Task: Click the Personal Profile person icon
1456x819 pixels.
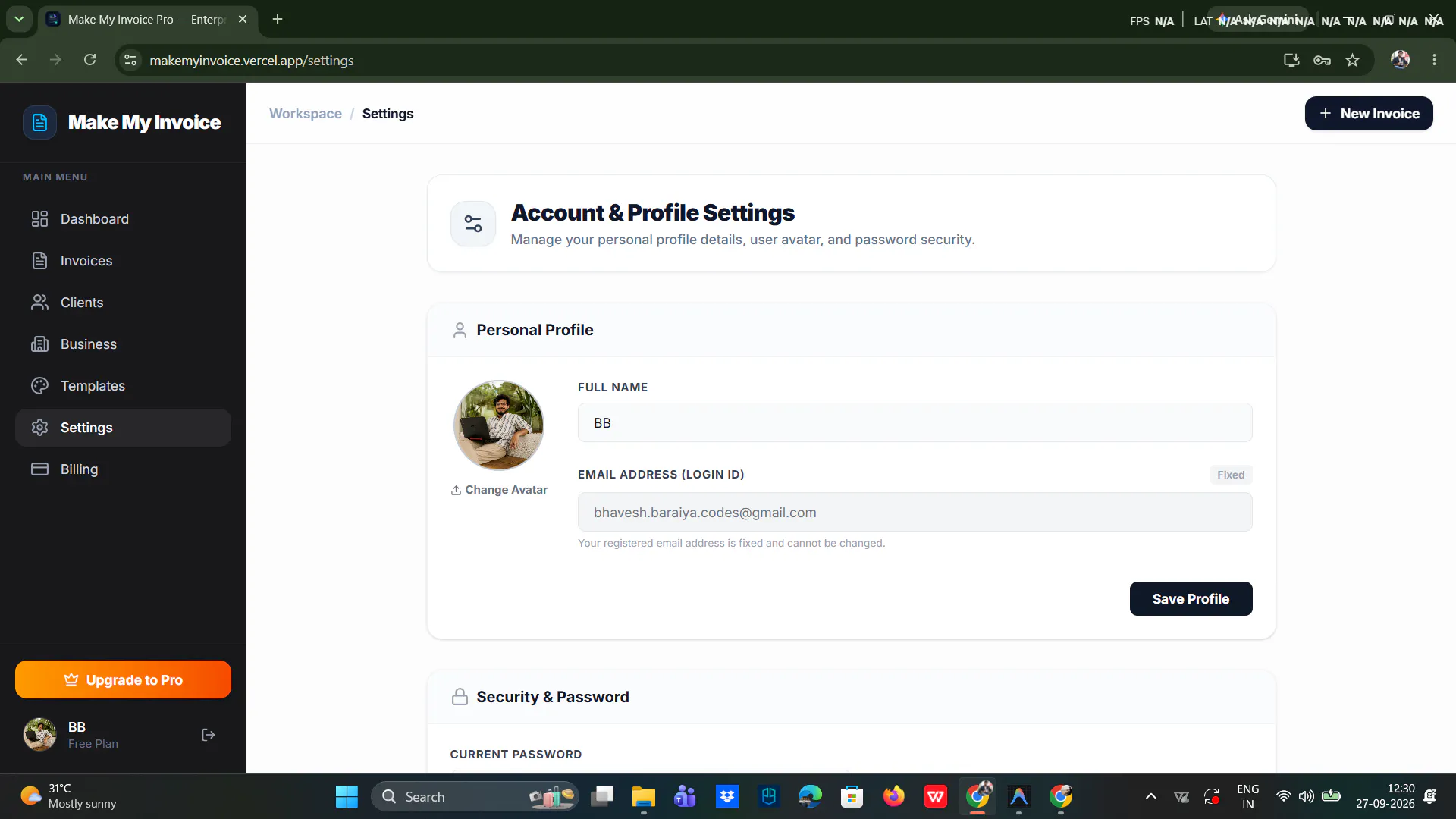Action: click(460, 330)
